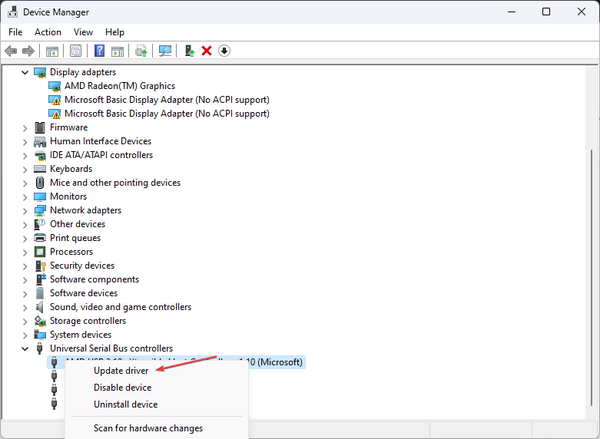Viewport: 600px width, 439px height.
Task: Click the Update device driver toolbar icon
Action: 188,51
